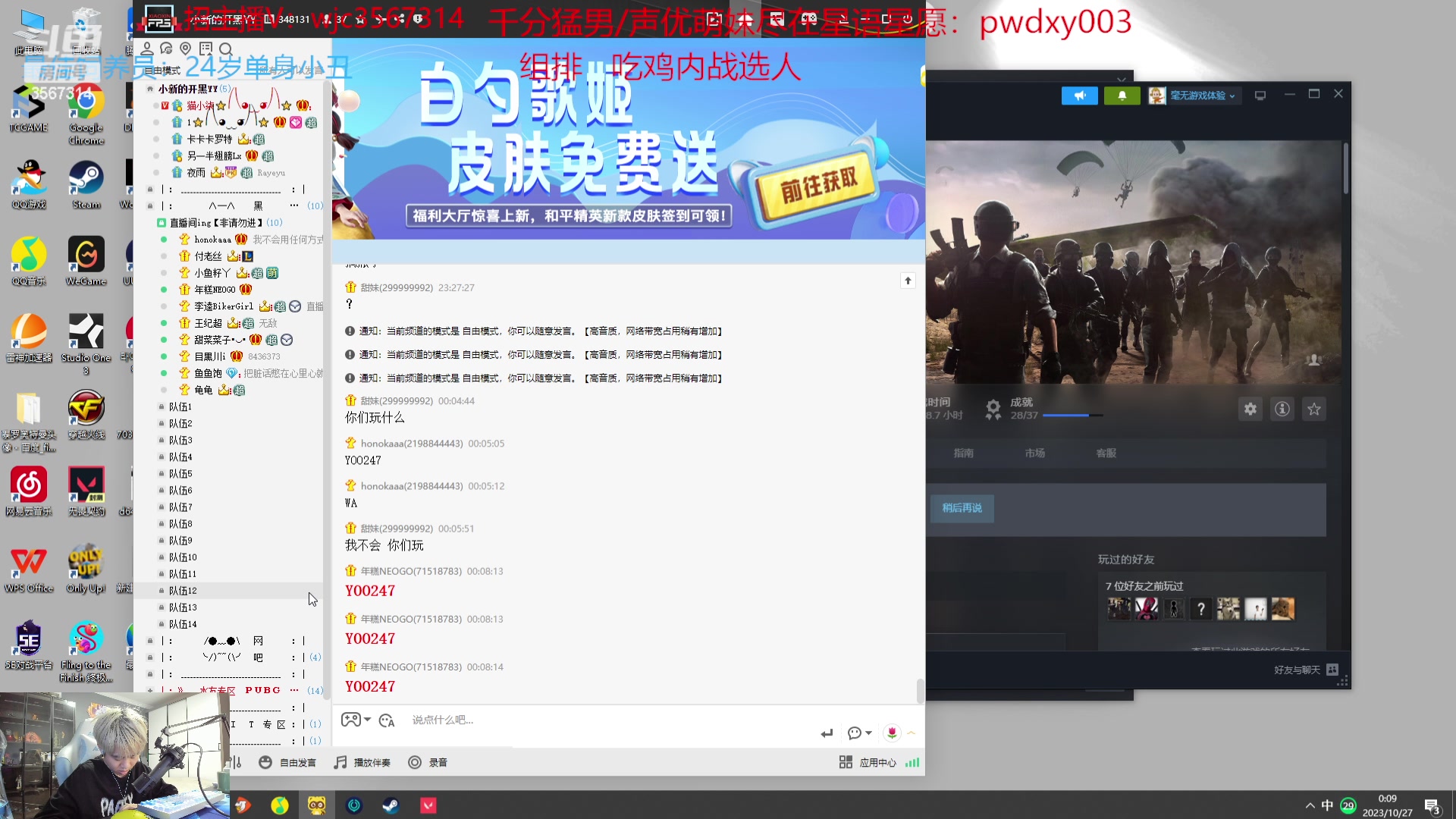Open Steam game settings gear icon
The height and width of the screenshot is (819, 1456).
click(1250, 409)
